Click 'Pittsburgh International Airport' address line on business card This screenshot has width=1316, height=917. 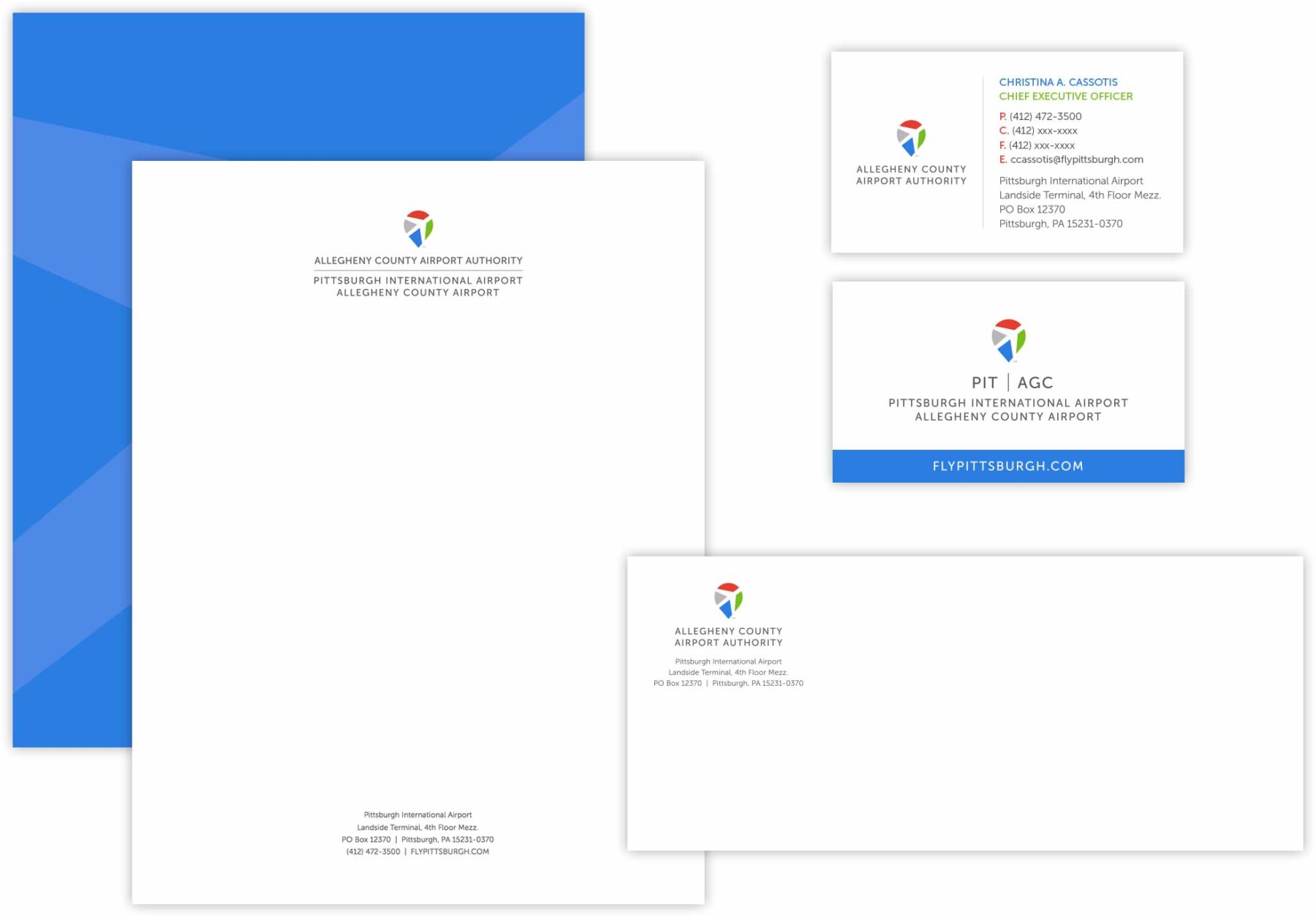coord(1071,181)
